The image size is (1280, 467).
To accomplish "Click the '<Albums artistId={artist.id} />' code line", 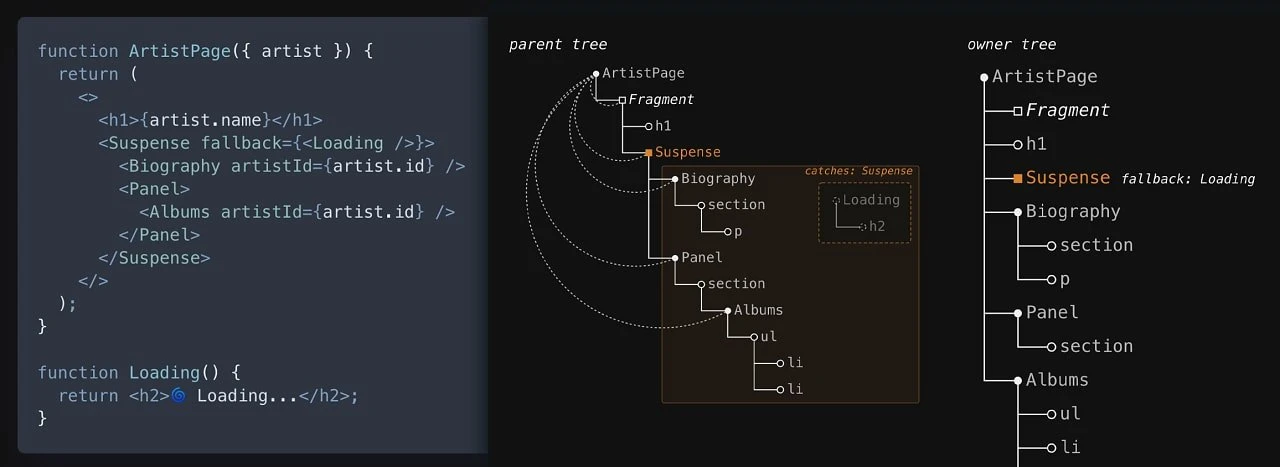I will click(x=297, y=212).
